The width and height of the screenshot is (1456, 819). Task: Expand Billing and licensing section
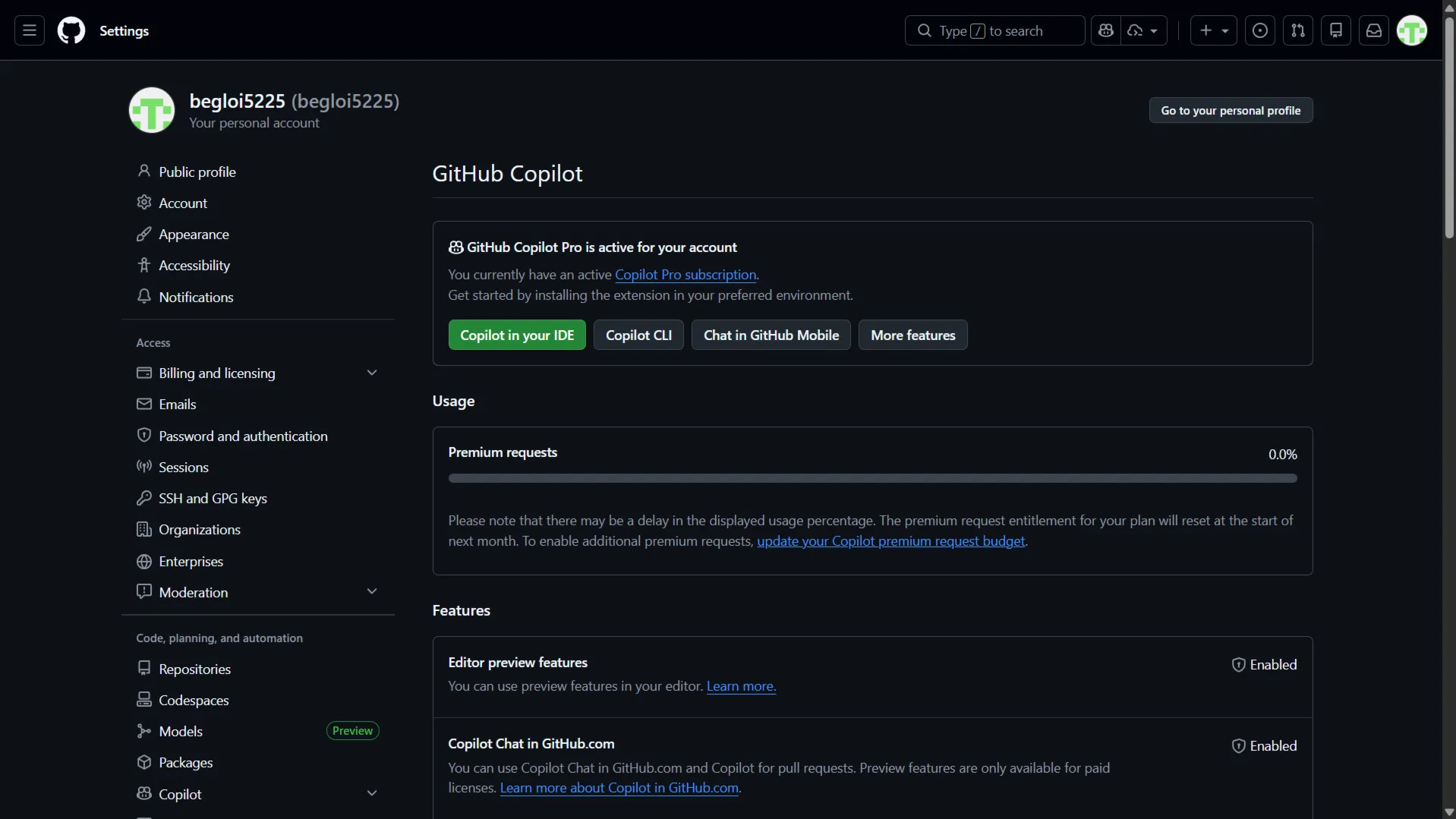[x=371, y=373]
